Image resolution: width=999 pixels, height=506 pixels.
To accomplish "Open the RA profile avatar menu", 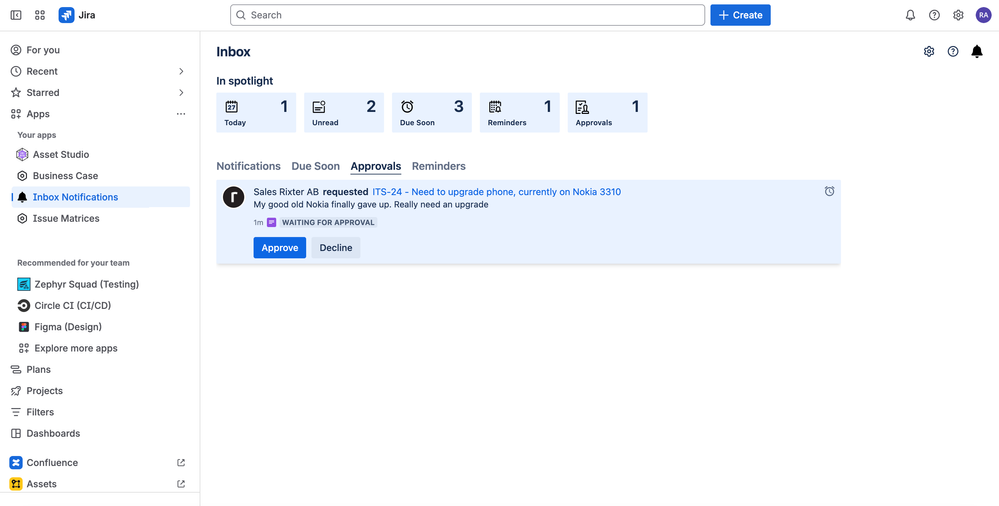I will (983, 15).
